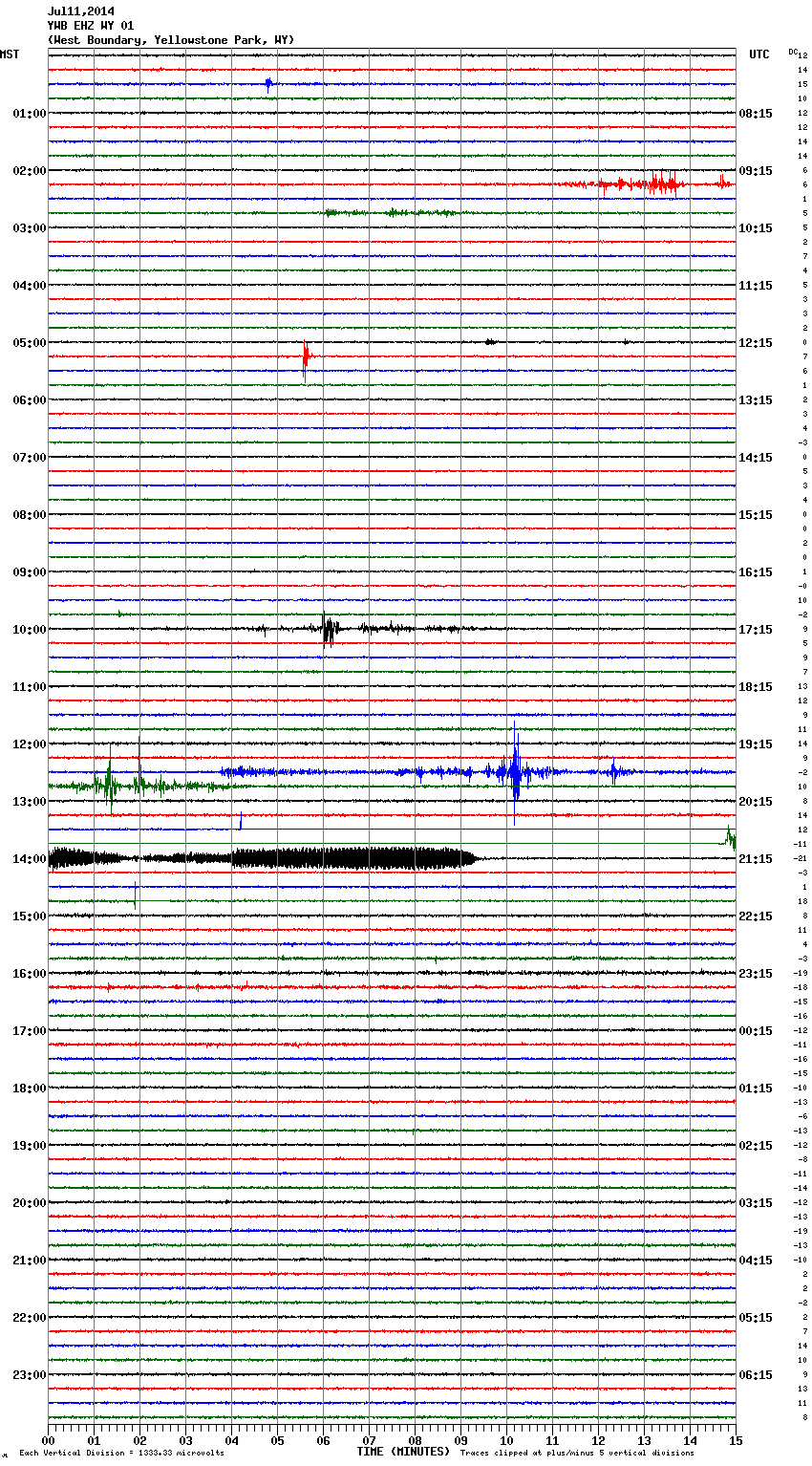Click the large black tremor burst at 14:00
Image resolution: width=812 pixels, height=1466 pixels.
[263, 858]
